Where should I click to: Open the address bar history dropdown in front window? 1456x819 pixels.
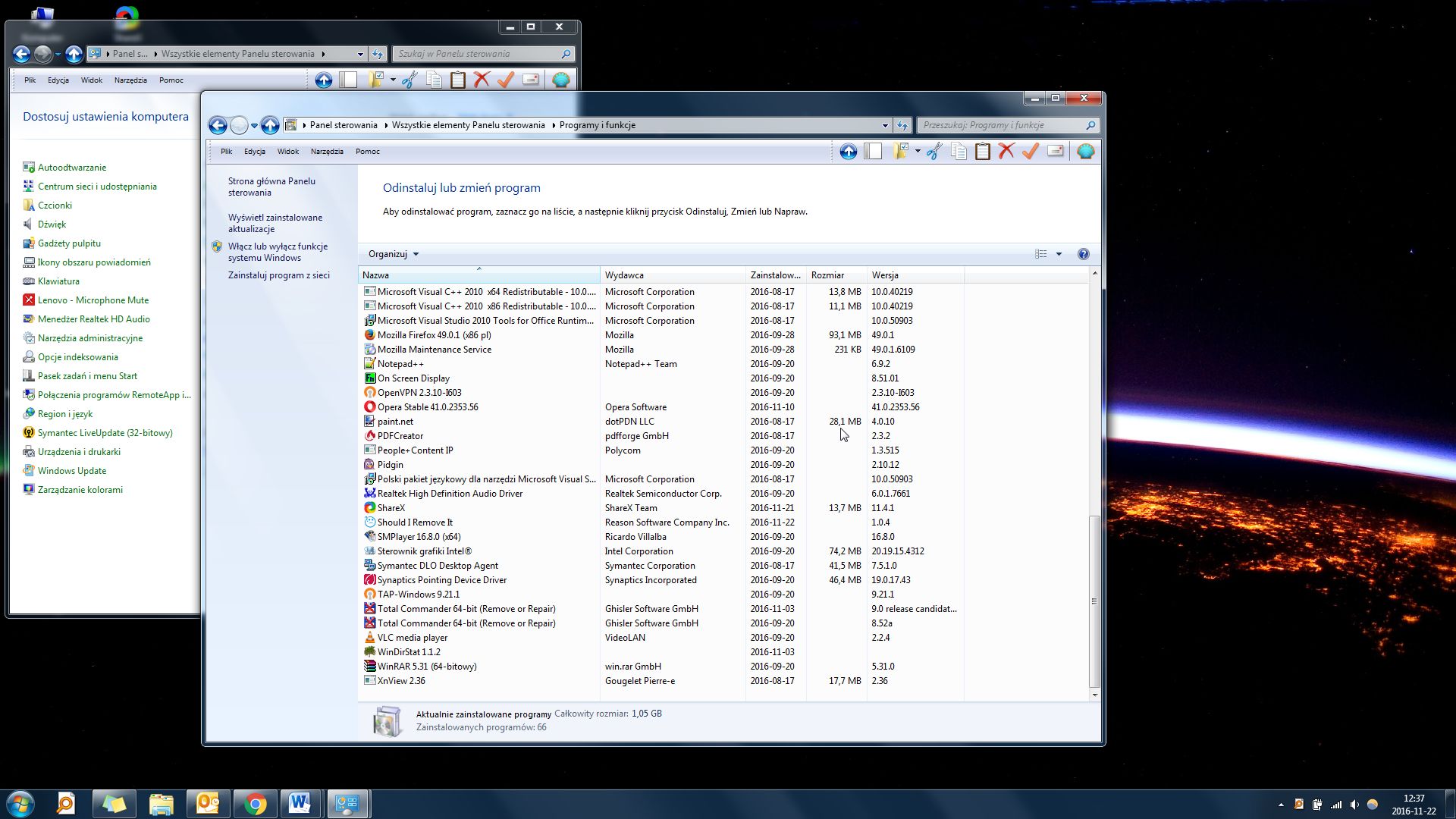pos(885,126)
